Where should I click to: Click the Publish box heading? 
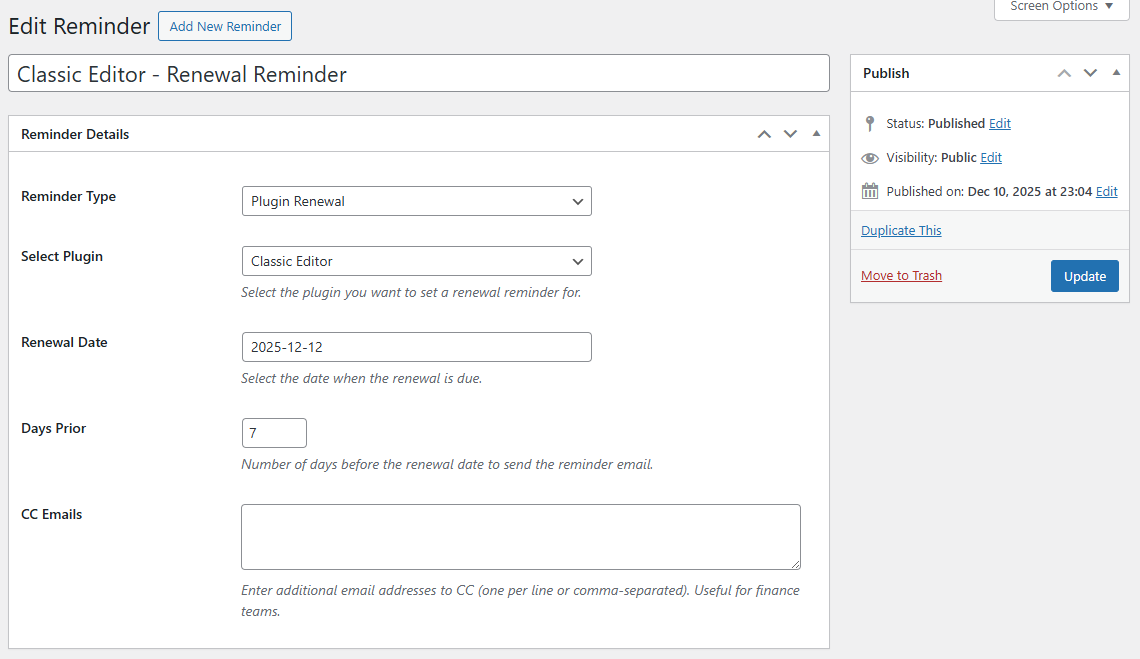click(x=886, y=73)
